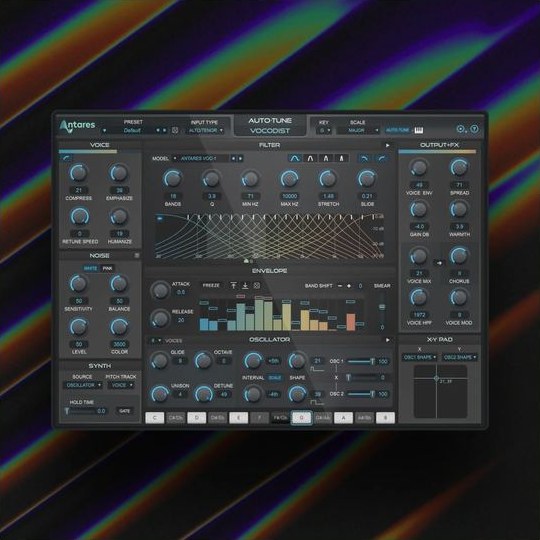Toggle the Gate button
This screenshot has height=540, width=540.
[125, 411]
